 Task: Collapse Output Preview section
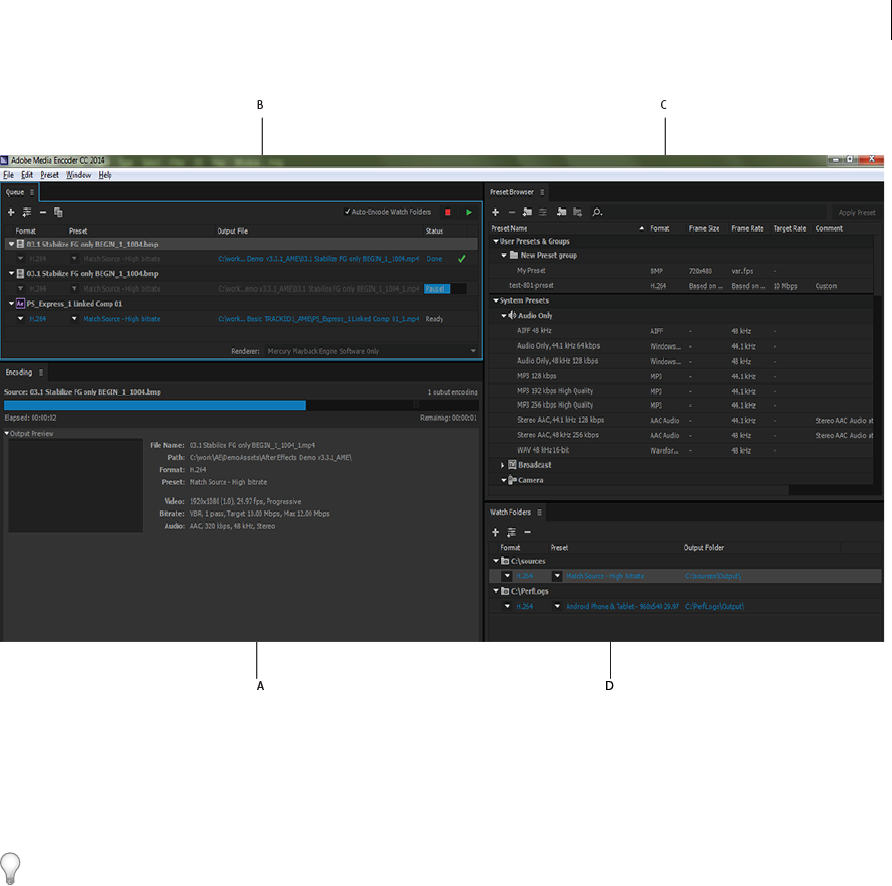point(6,434)
